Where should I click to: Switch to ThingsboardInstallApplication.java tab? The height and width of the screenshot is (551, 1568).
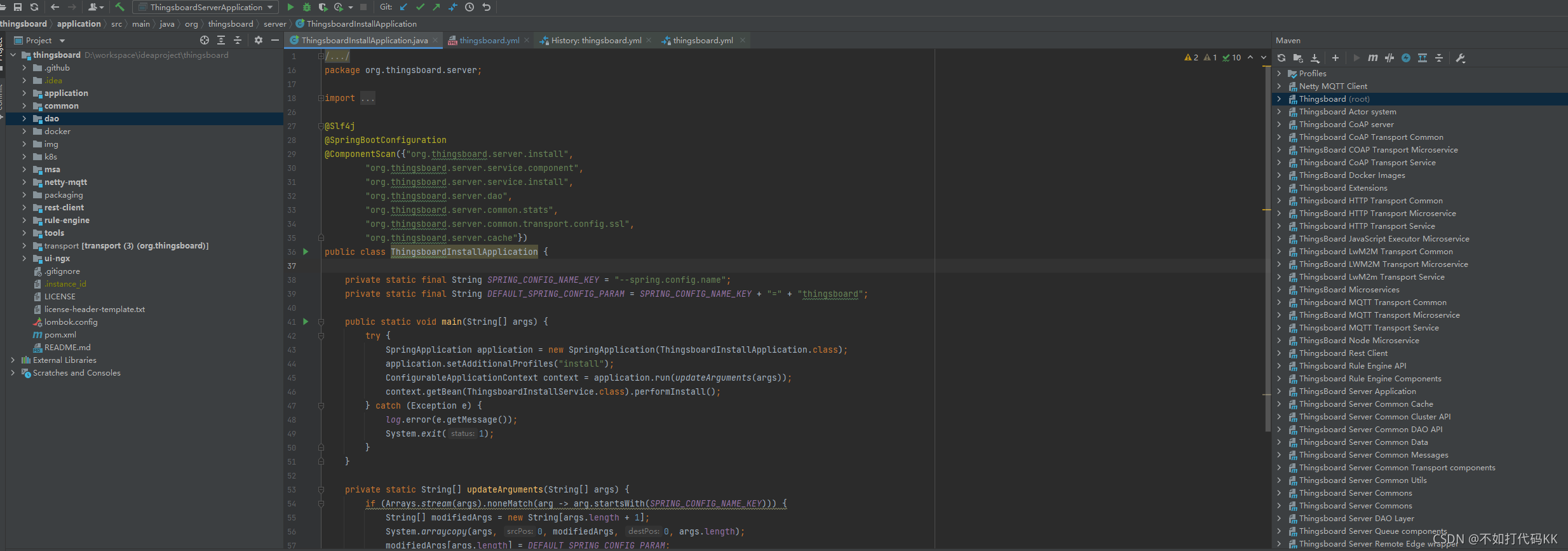click(364, 40)
